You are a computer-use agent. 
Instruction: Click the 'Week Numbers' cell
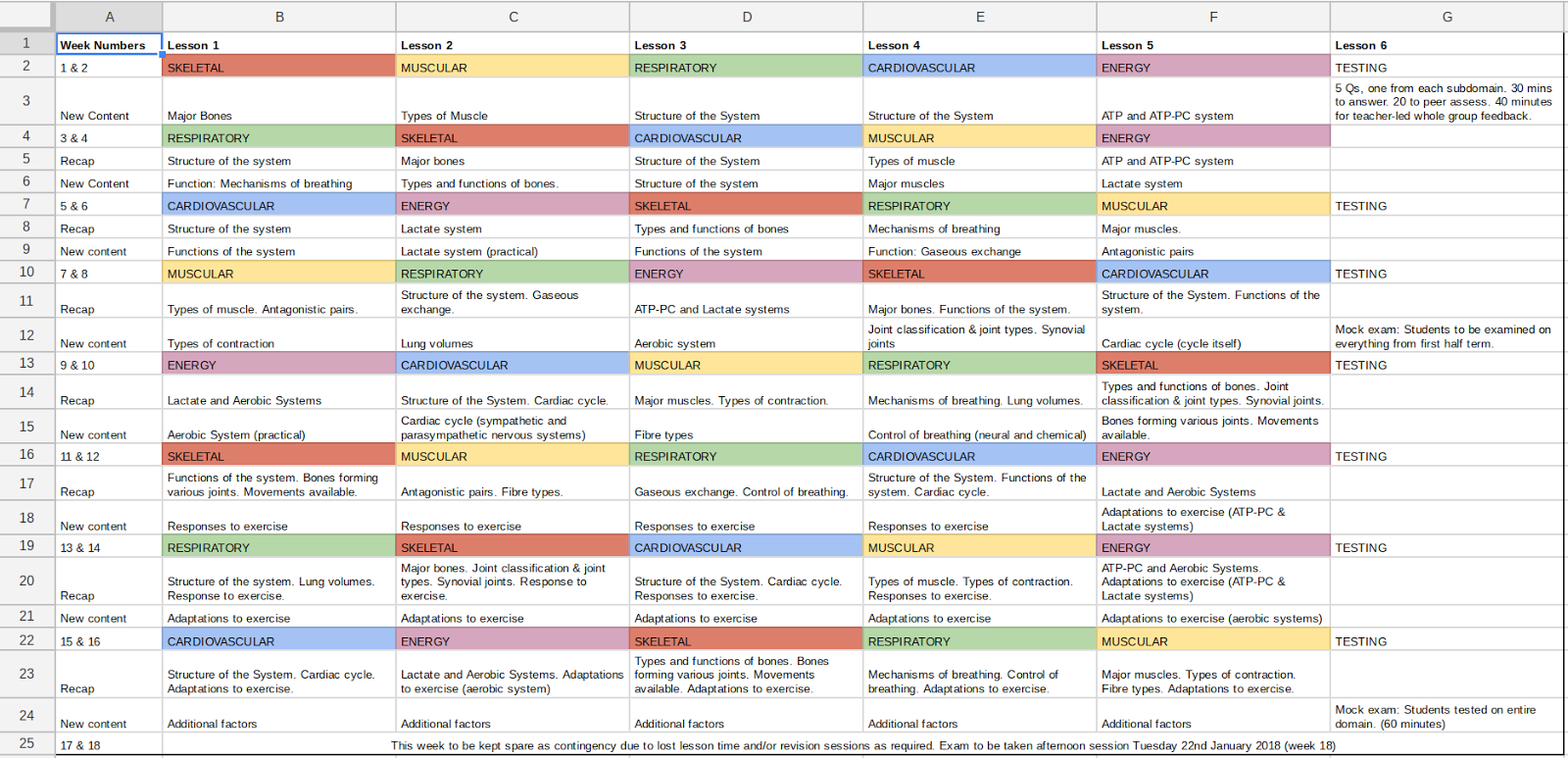pos(109,44)
